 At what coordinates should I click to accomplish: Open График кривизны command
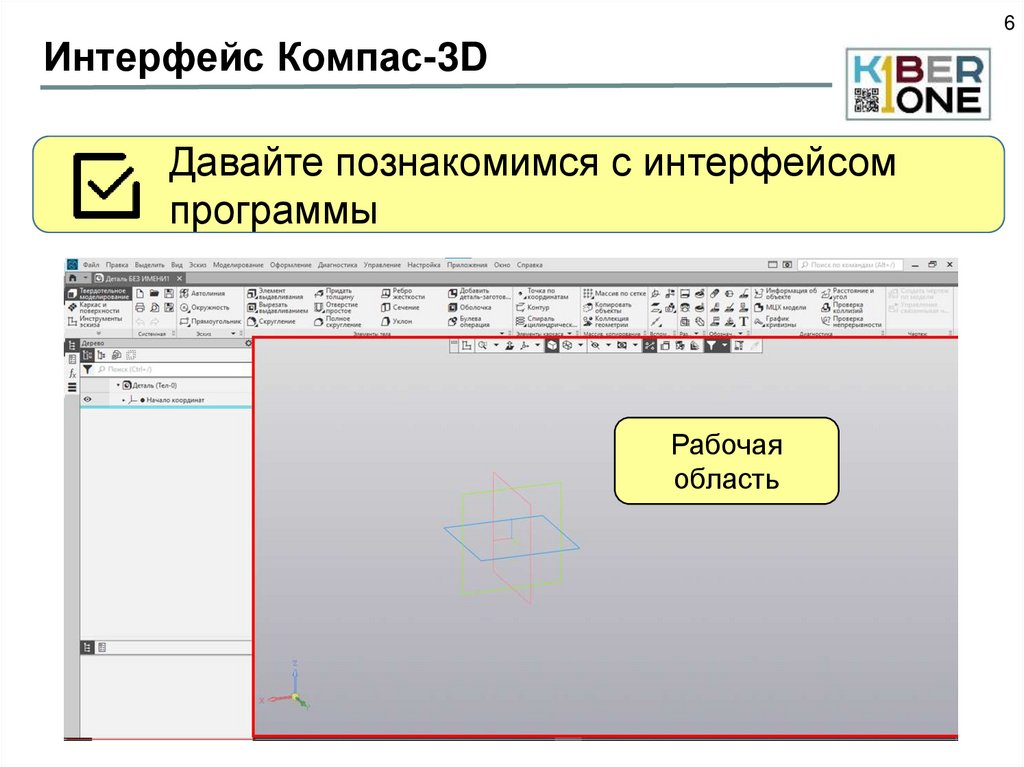coord(775,321)
